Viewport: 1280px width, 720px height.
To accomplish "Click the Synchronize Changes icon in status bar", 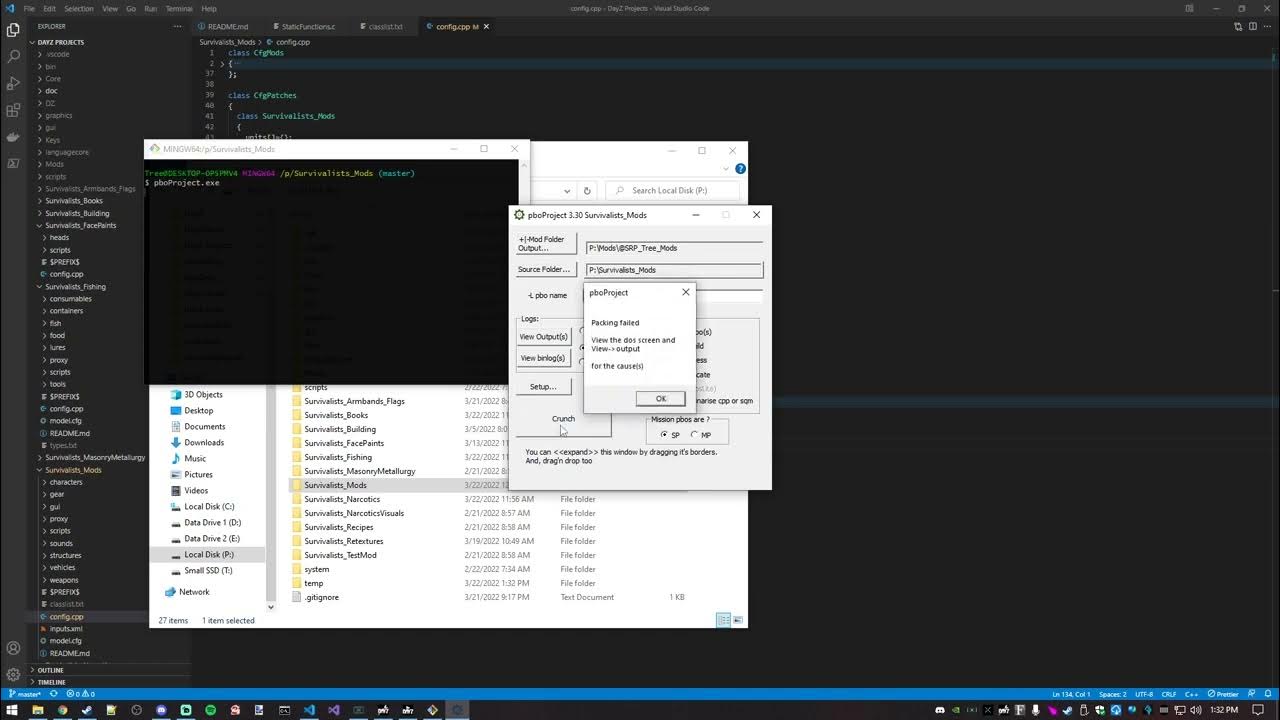I will coord(56,694).
